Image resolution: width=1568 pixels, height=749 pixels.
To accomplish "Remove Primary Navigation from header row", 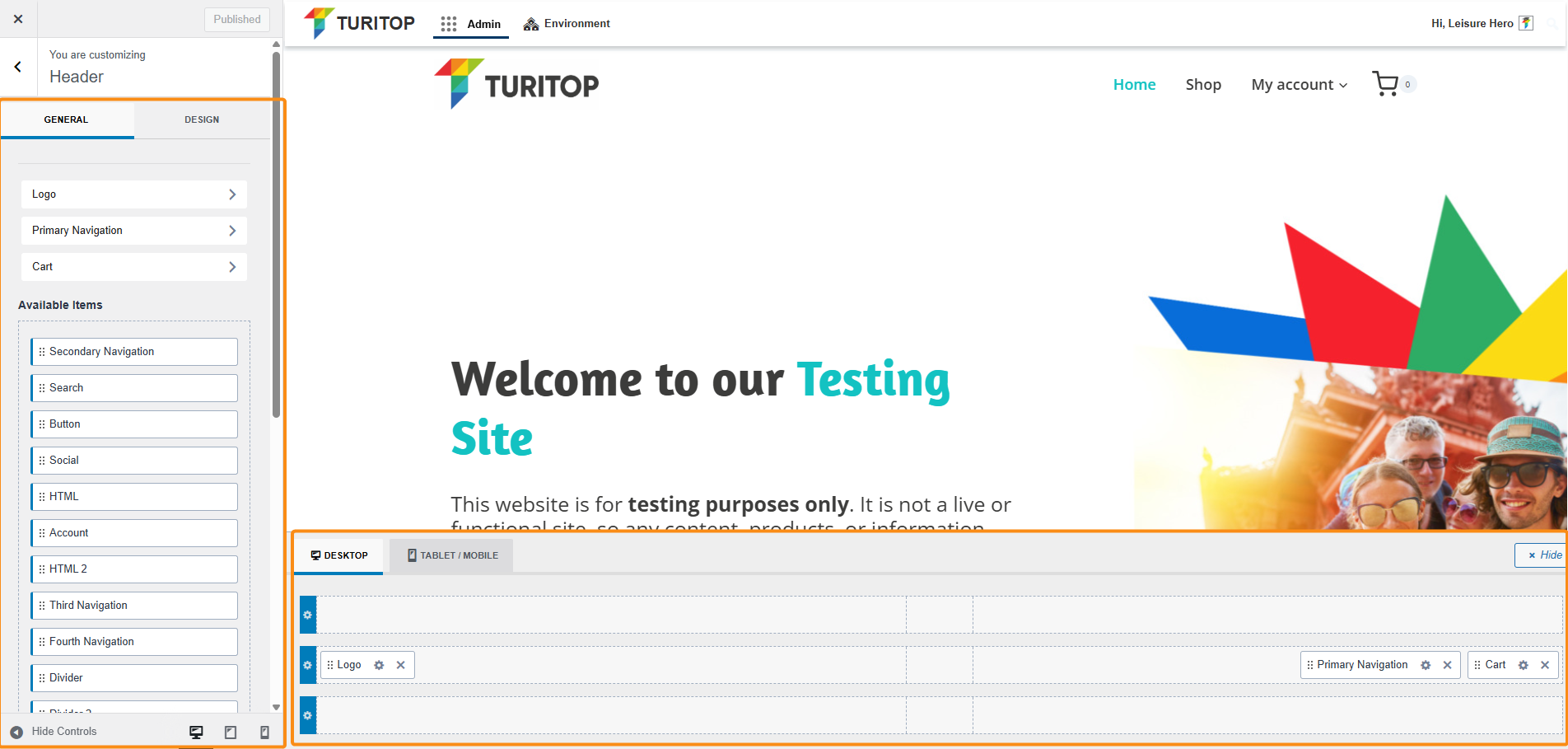I will tap(1447, 665).
